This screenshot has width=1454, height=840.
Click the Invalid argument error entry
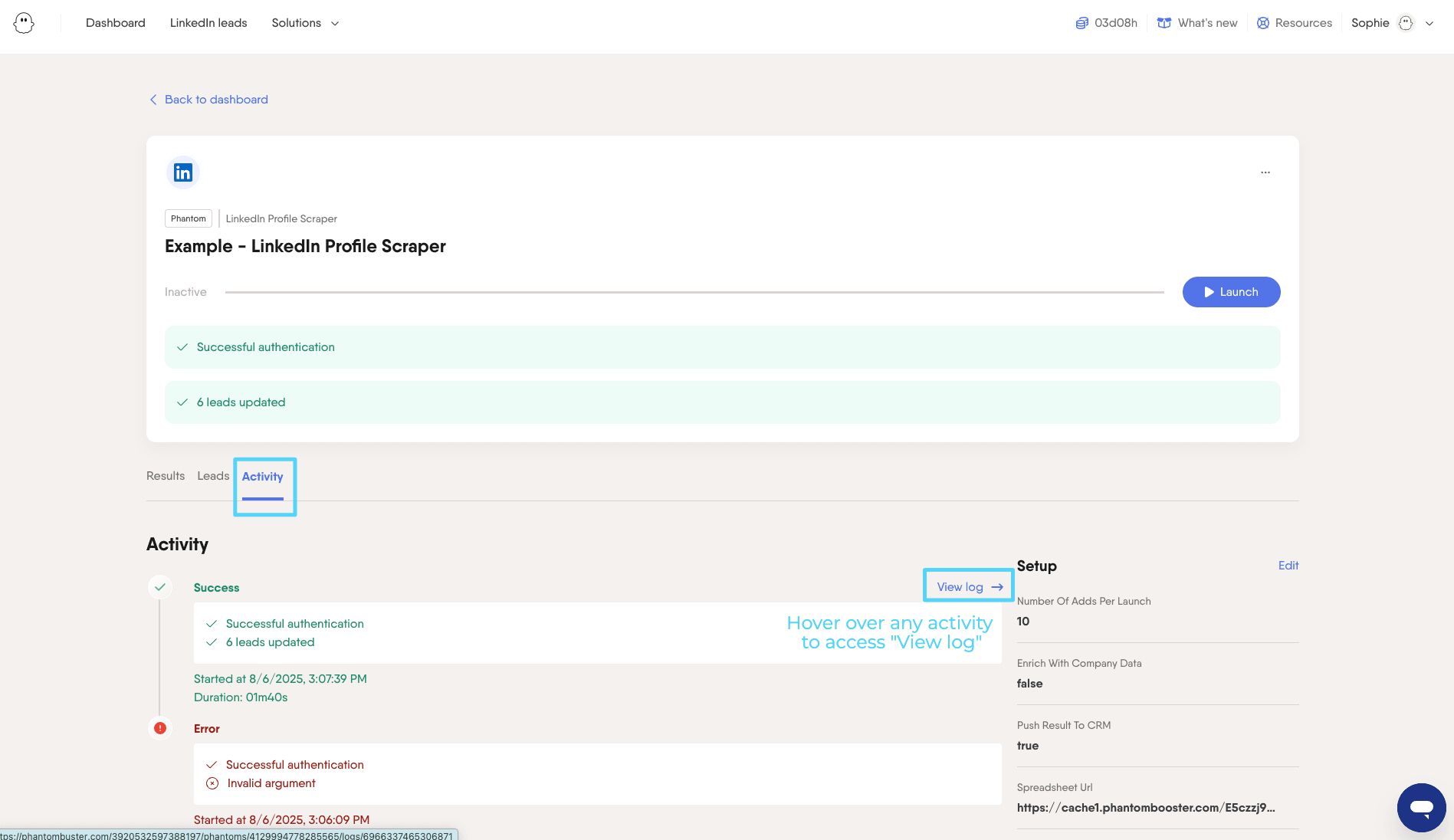(x=271, y=783)
